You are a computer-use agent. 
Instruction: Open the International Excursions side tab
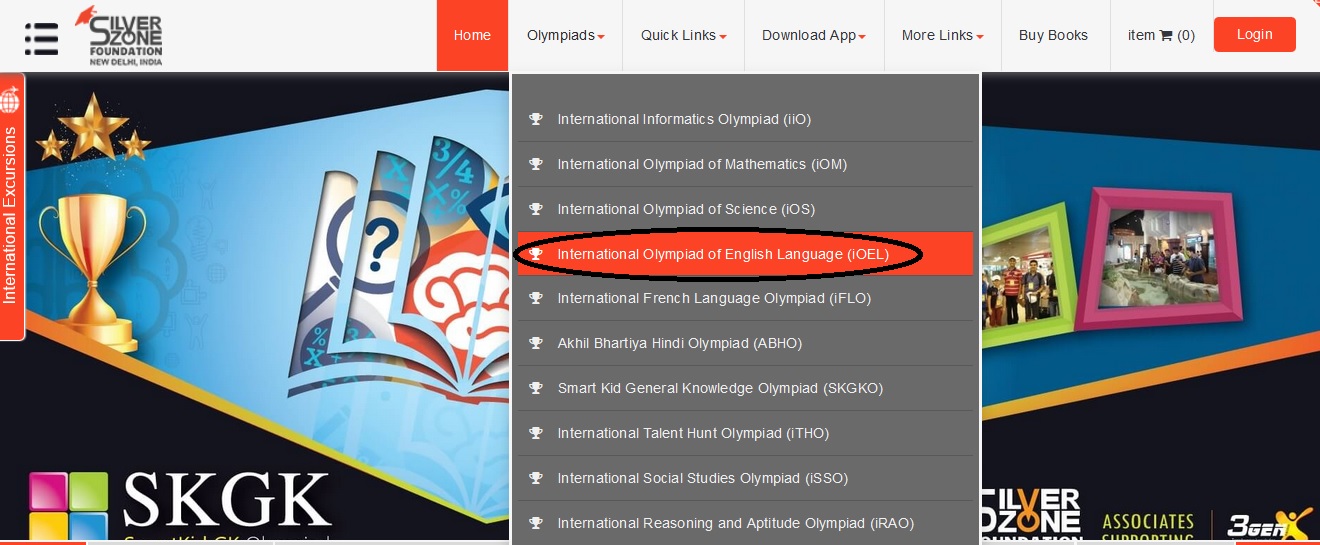(12, 208)
